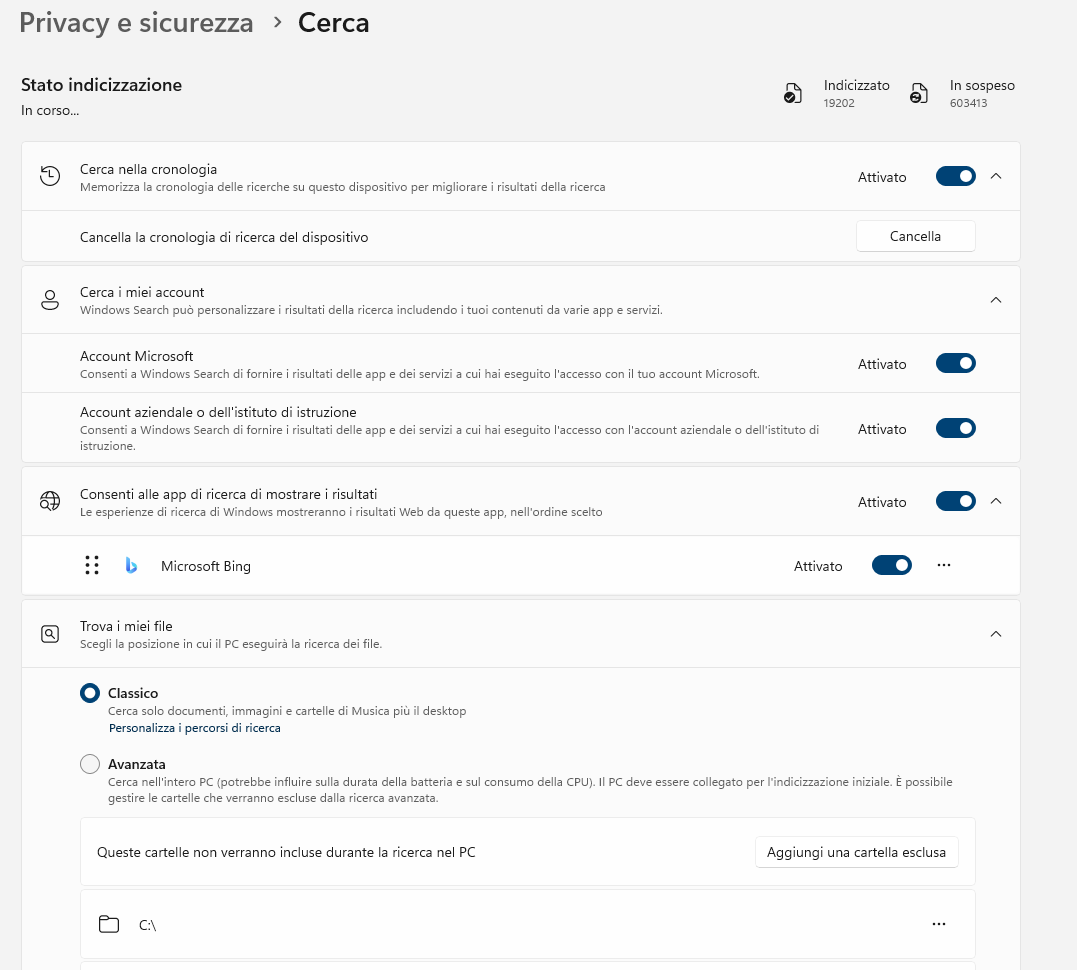Click the pending files document icon

tap(918, 94)
